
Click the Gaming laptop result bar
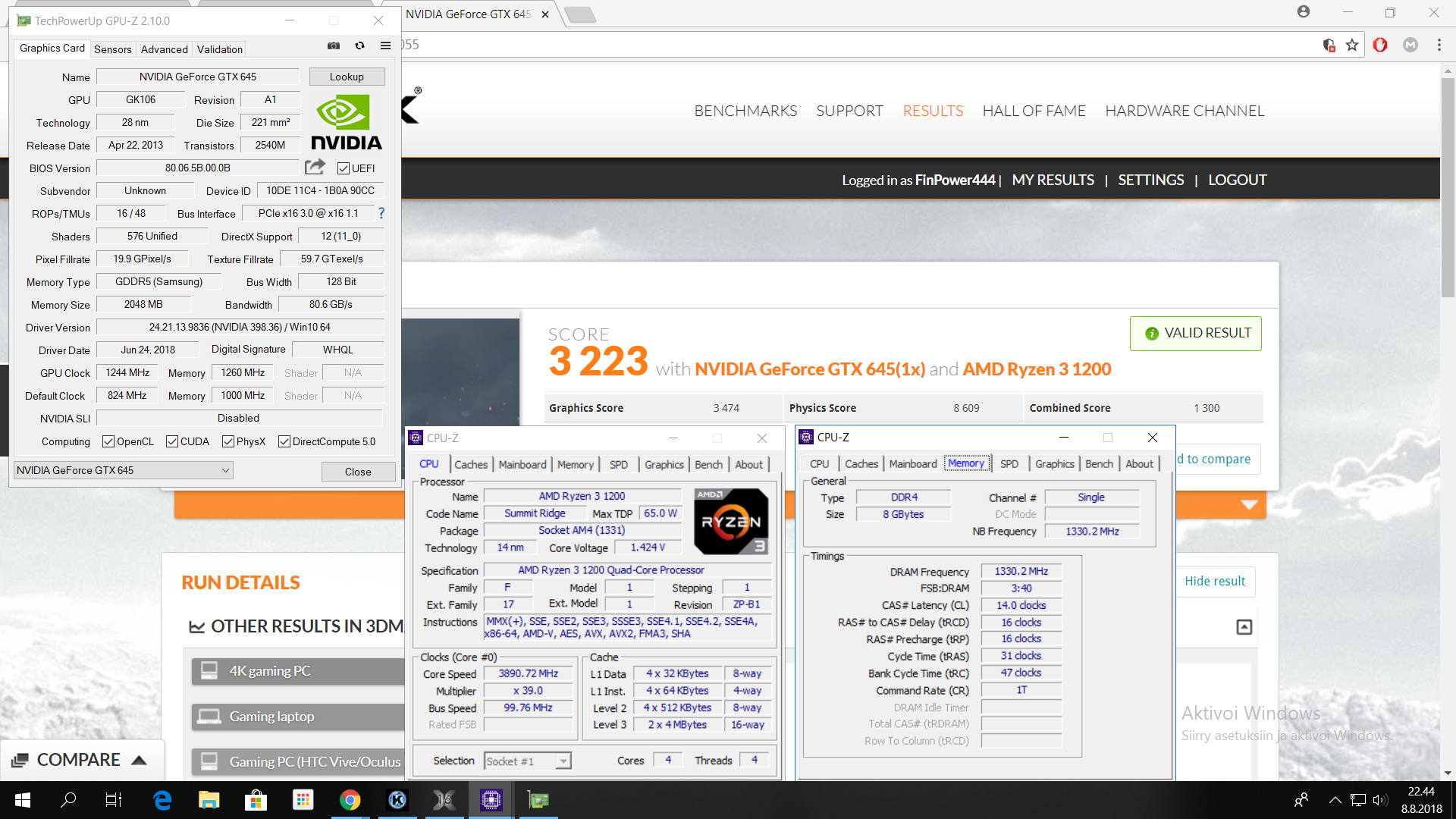tap(298, 717)
